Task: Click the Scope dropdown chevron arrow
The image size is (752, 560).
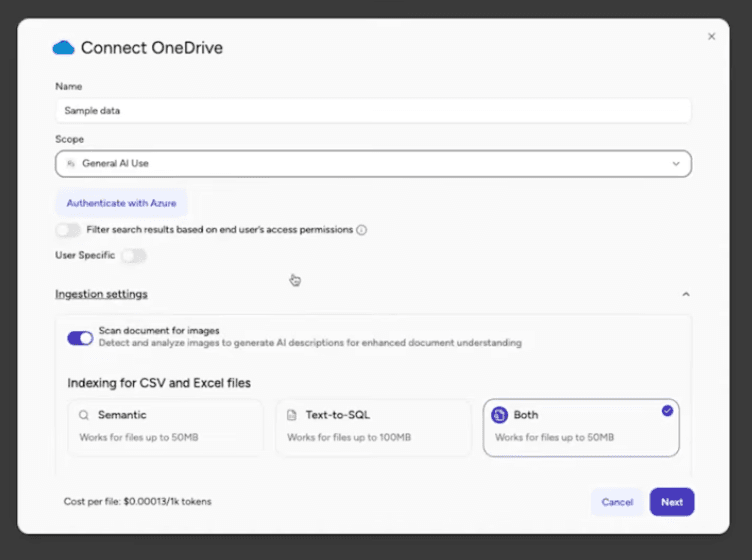Action: point(676,163)
